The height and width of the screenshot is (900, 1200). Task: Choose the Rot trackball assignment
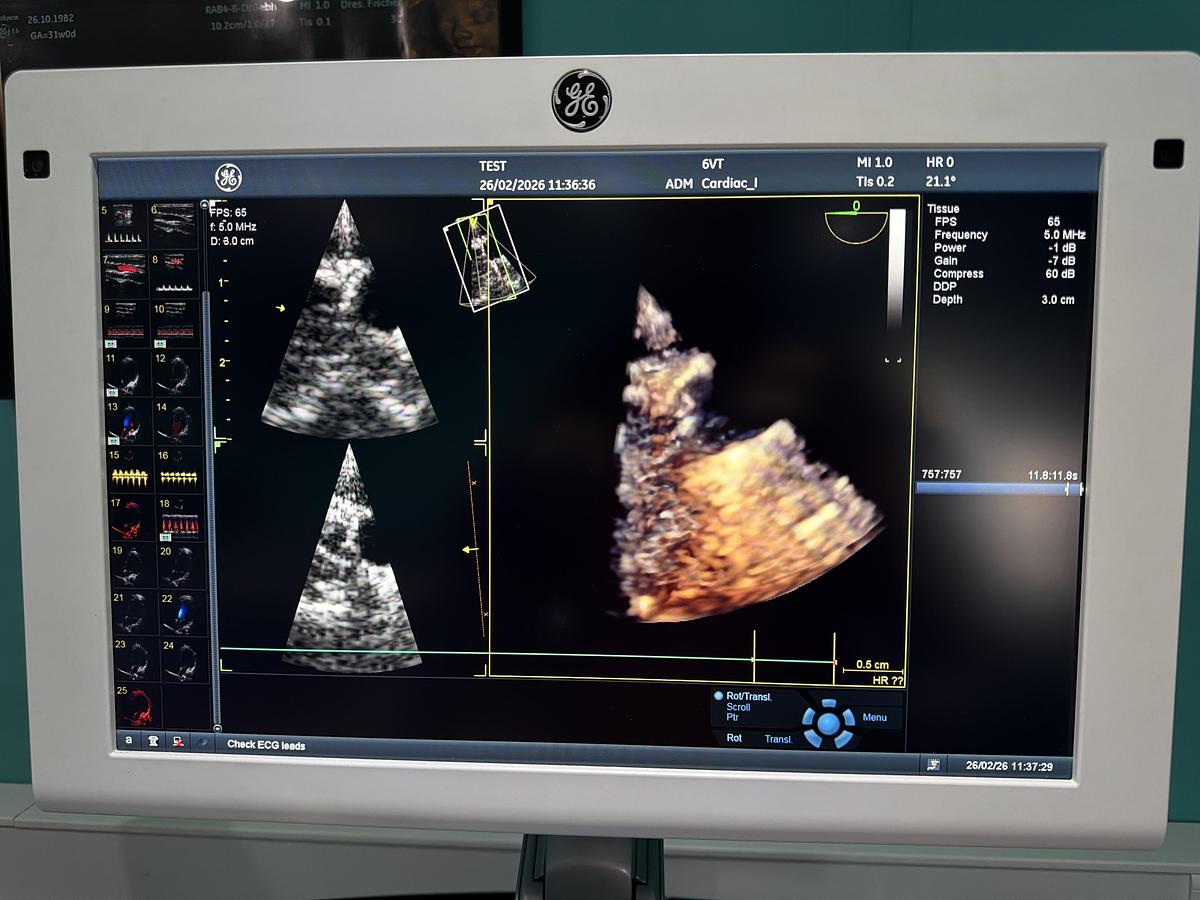pos(734,738)
